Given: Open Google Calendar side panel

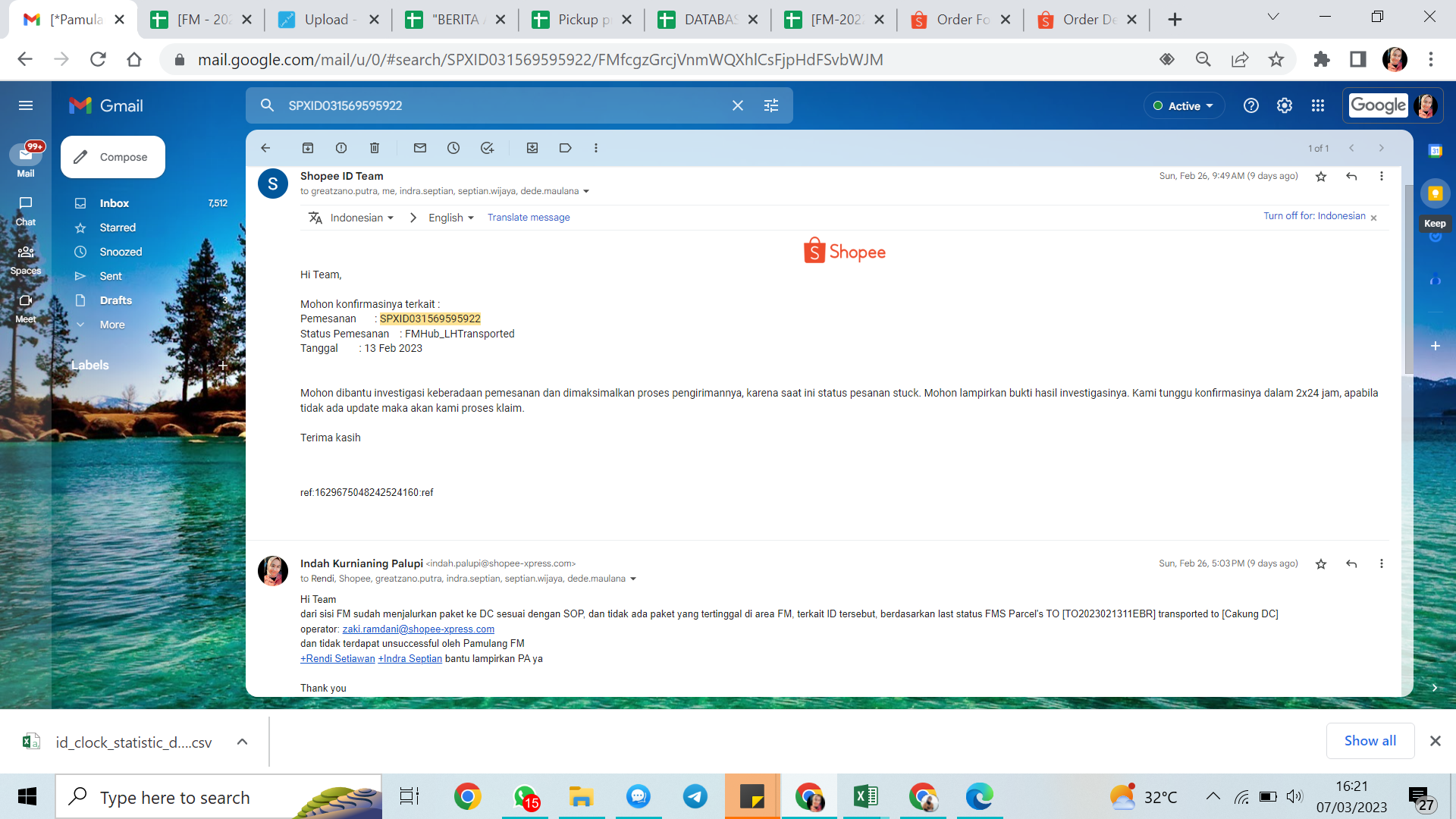Looking at the screenshot, I should 1435,151.
